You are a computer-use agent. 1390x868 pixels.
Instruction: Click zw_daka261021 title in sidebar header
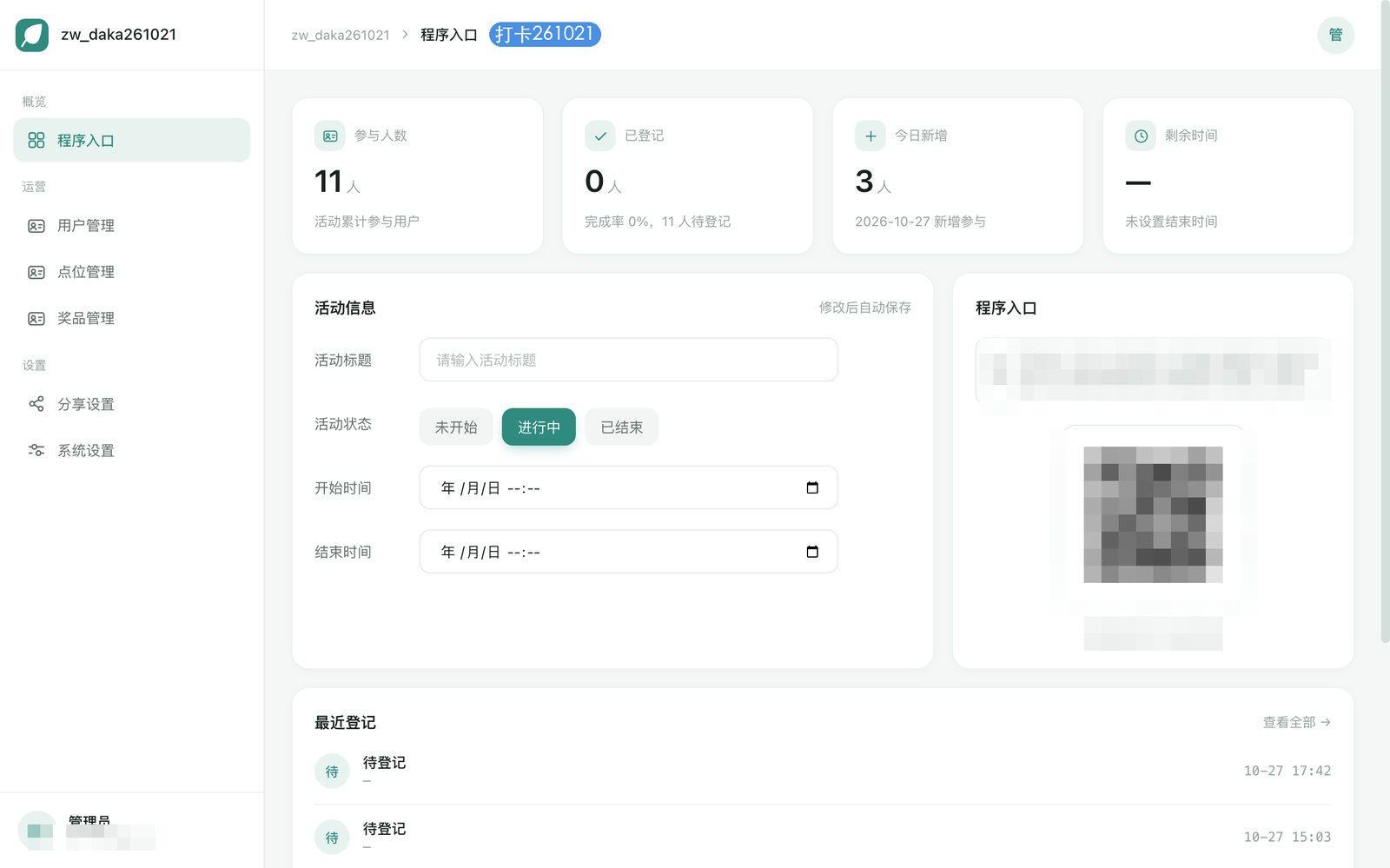tap(118, 35)
